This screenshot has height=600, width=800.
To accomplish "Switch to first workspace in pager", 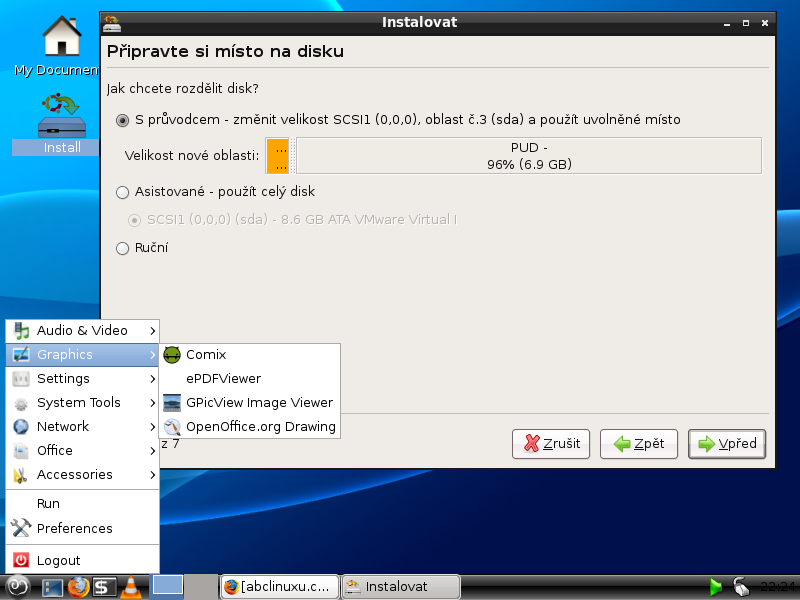I will tap(168, 585).
